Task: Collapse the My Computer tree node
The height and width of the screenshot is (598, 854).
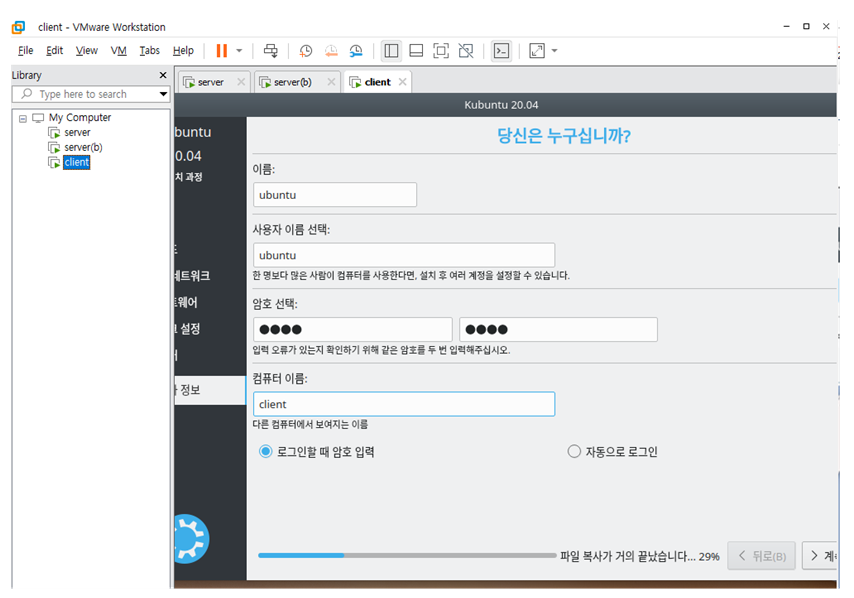Action: [x=23, y=118]
